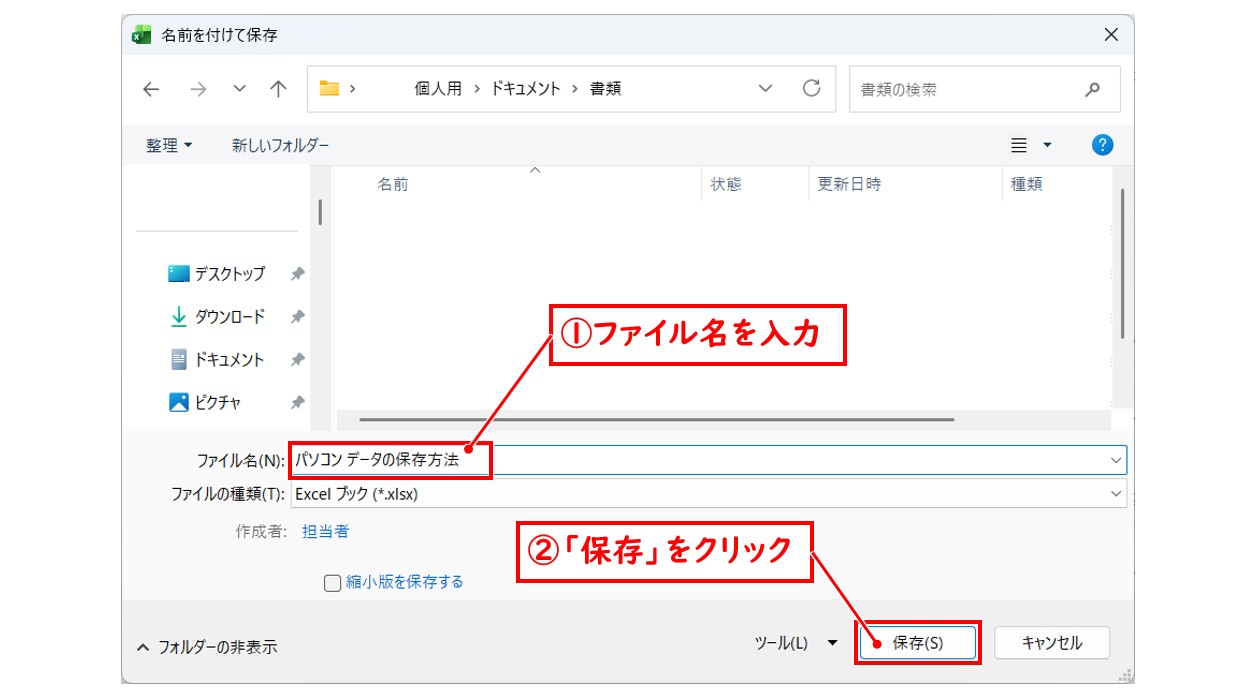This screenshot has width=1256, height=698.
Task: Expand the ファイル名 history dropdown
Action: pos(1117,460)
